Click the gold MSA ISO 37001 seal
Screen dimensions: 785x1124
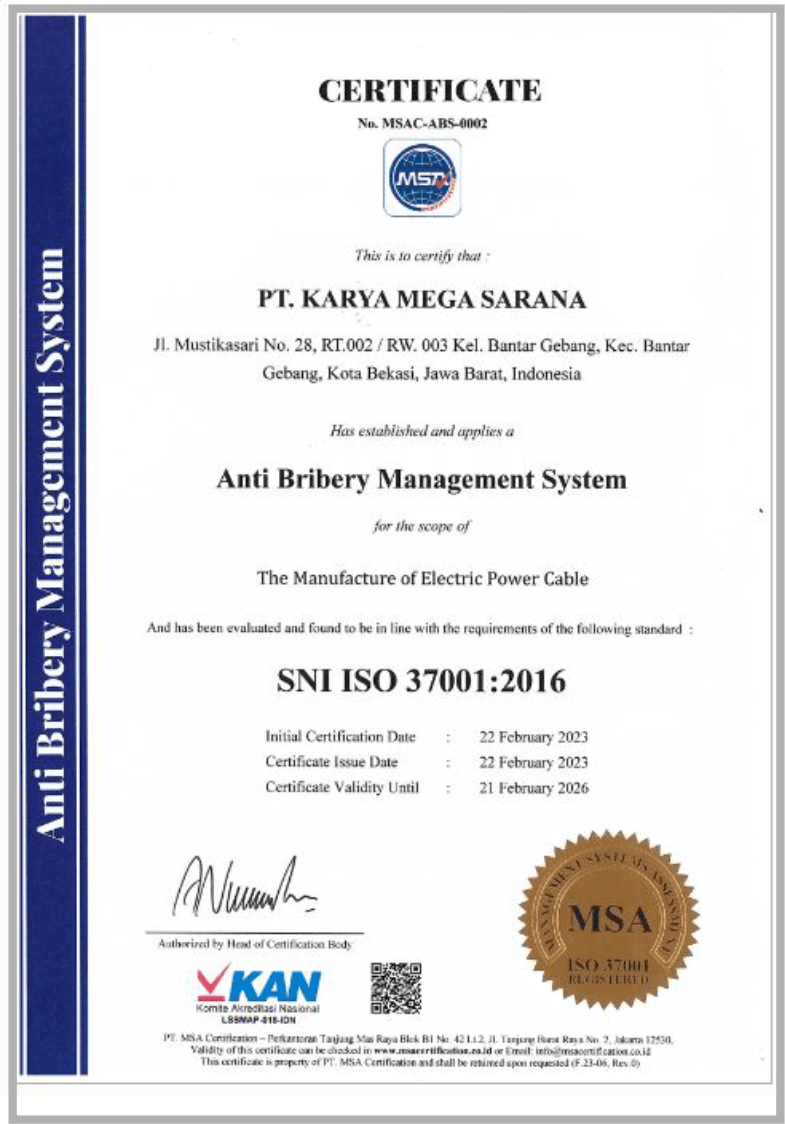click(x=609, y=921)
